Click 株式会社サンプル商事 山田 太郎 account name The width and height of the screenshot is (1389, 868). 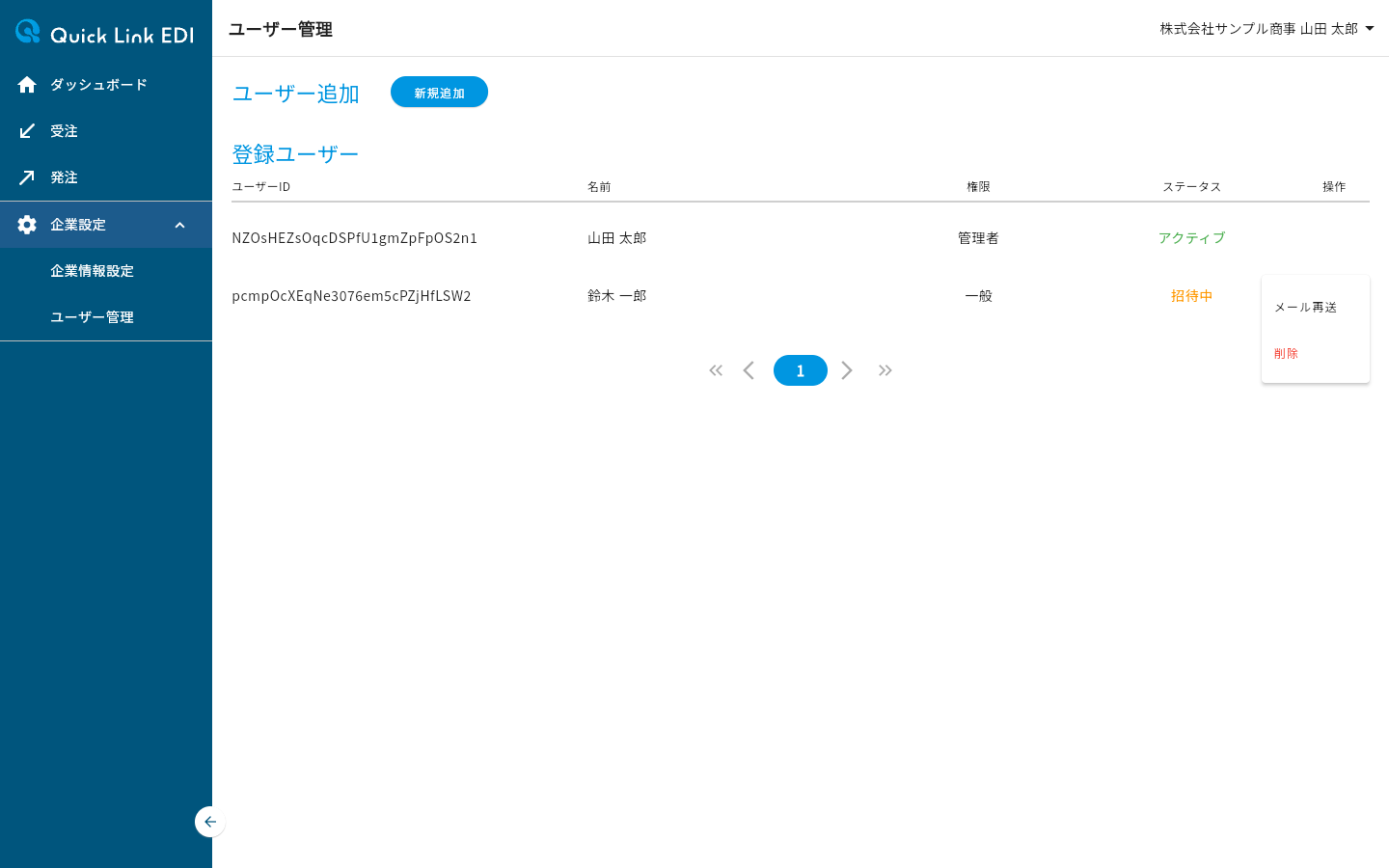[1259, 29]
